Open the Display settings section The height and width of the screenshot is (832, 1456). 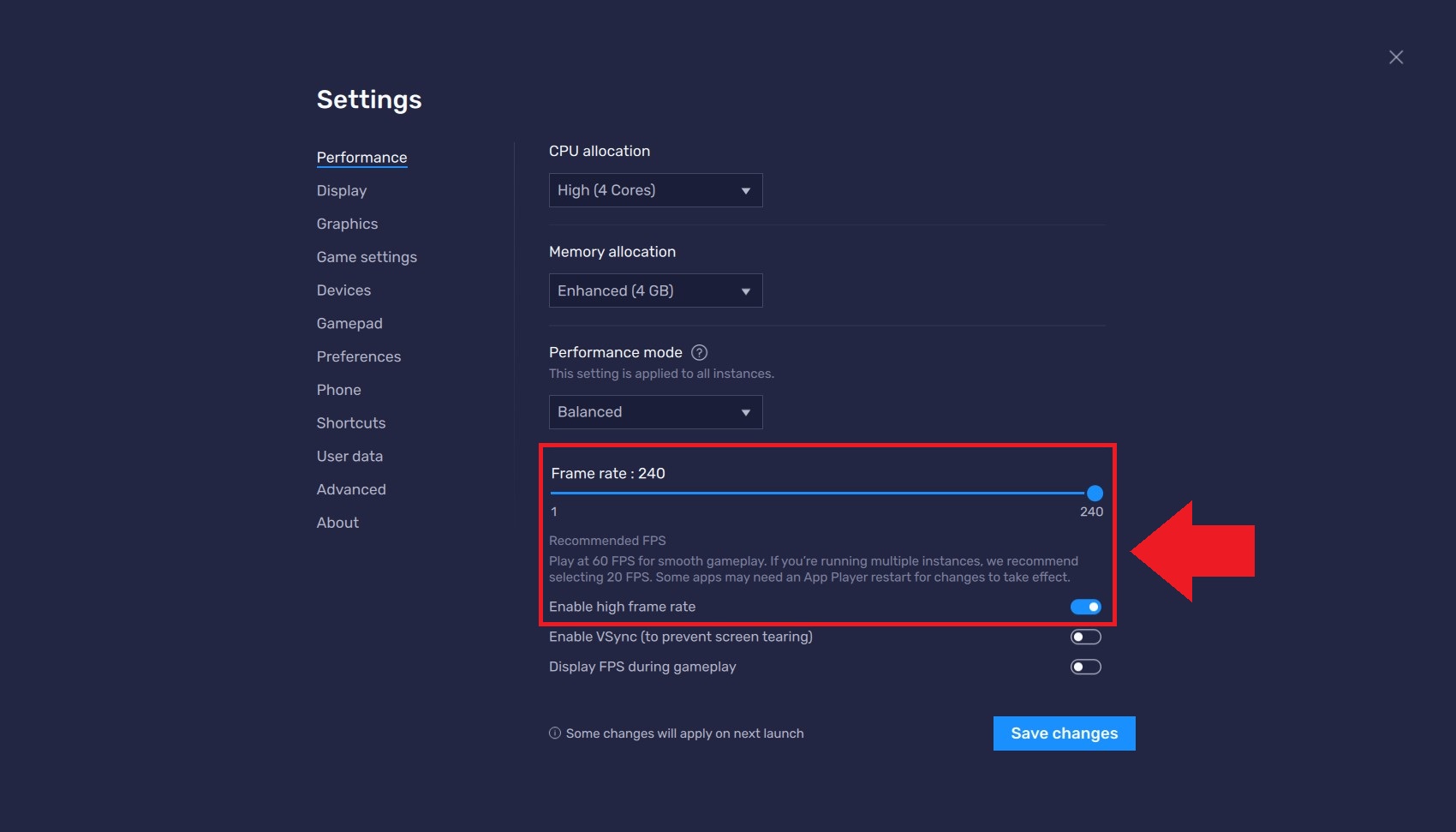click(341, 190)
